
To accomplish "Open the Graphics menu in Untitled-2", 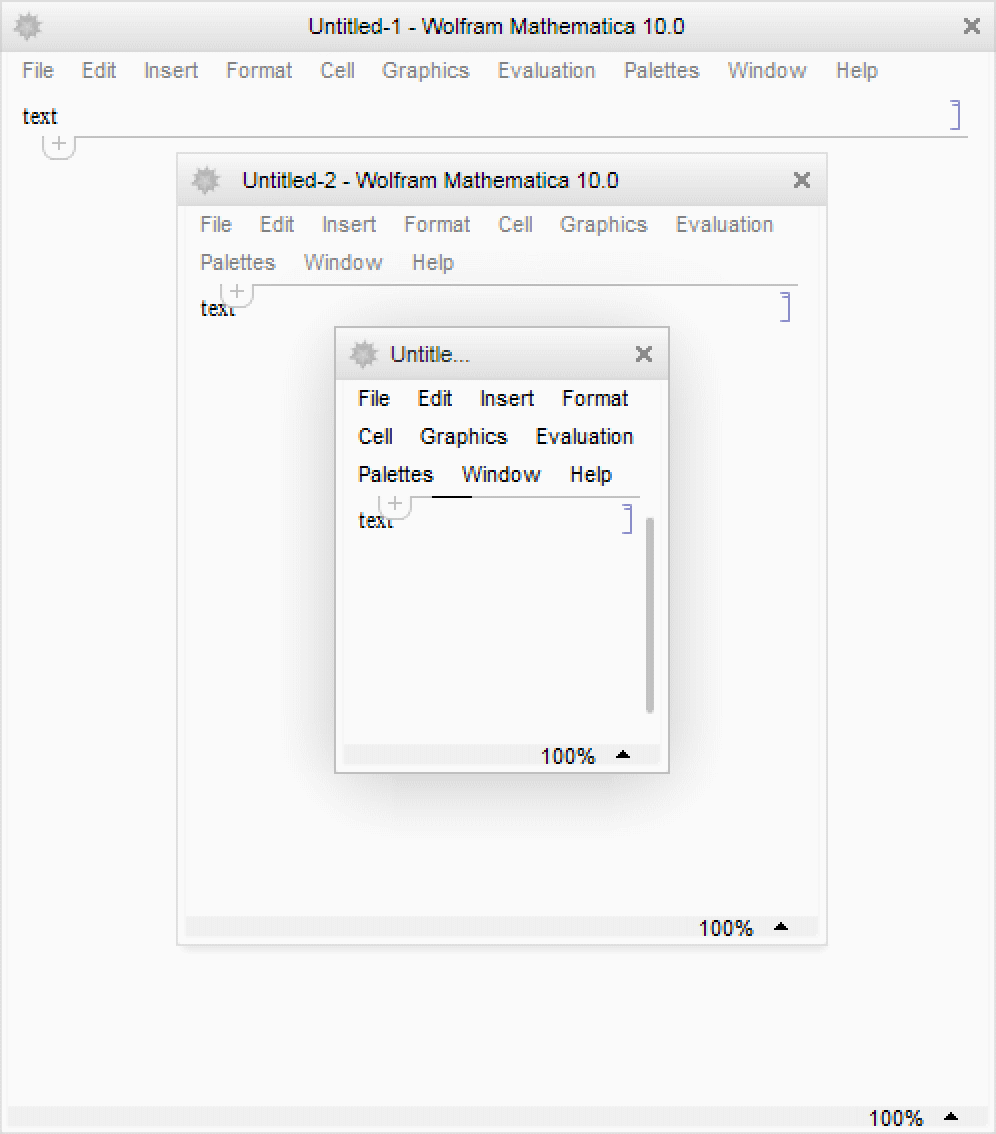I will point(603,225).
